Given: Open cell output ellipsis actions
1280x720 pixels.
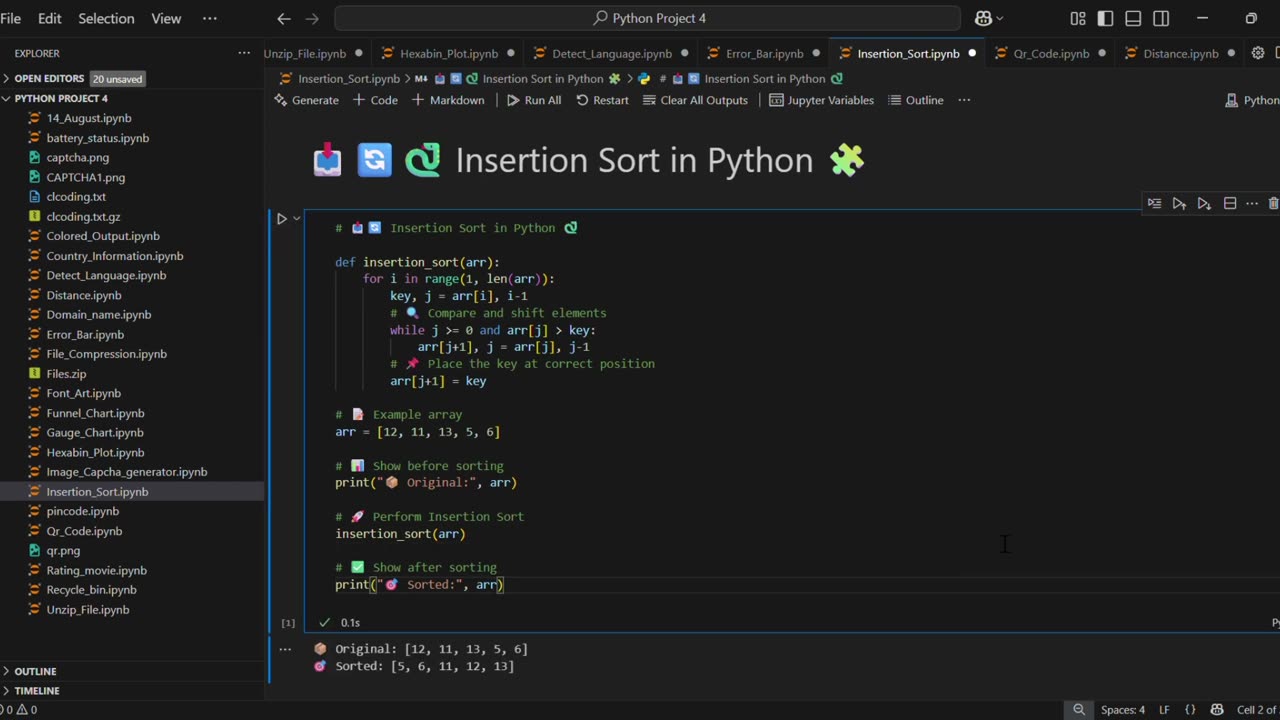Looking at the screenshot, I should click(285, 649).
